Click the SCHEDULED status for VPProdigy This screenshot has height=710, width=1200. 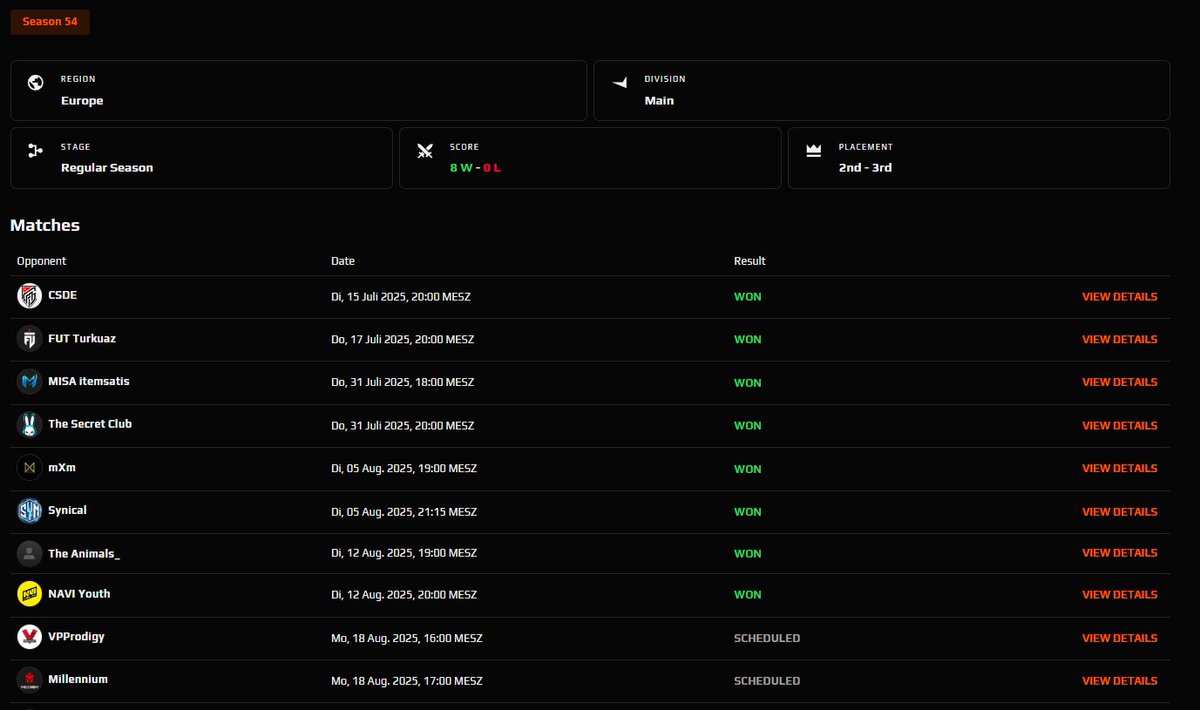click(767, 638)
